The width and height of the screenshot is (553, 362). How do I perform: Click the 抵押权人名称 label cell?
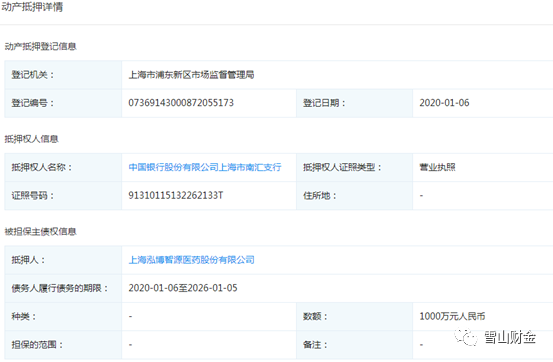(x=63, y=167)
